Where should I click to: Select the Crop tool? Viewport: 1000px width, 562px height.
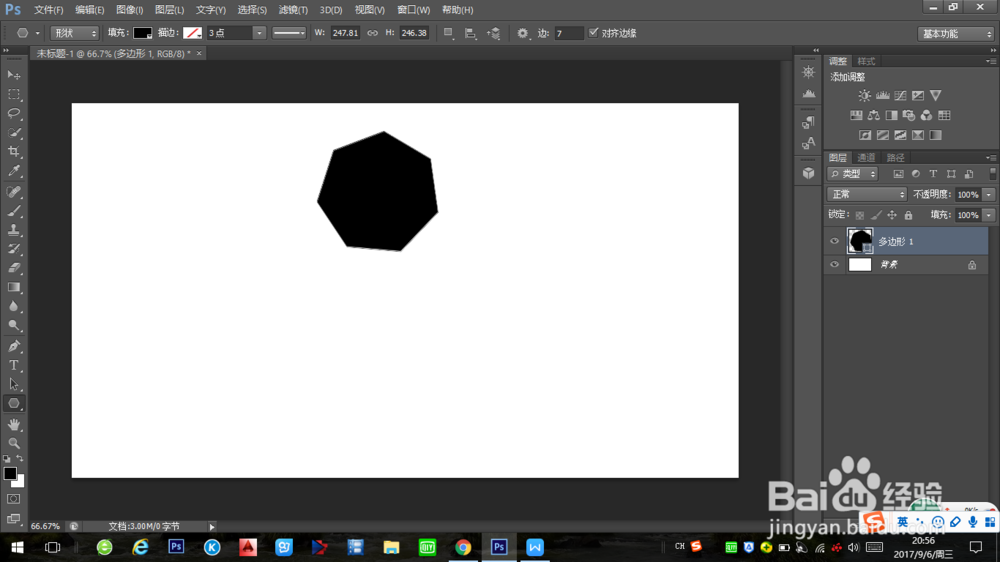click(x=13, y=152)
